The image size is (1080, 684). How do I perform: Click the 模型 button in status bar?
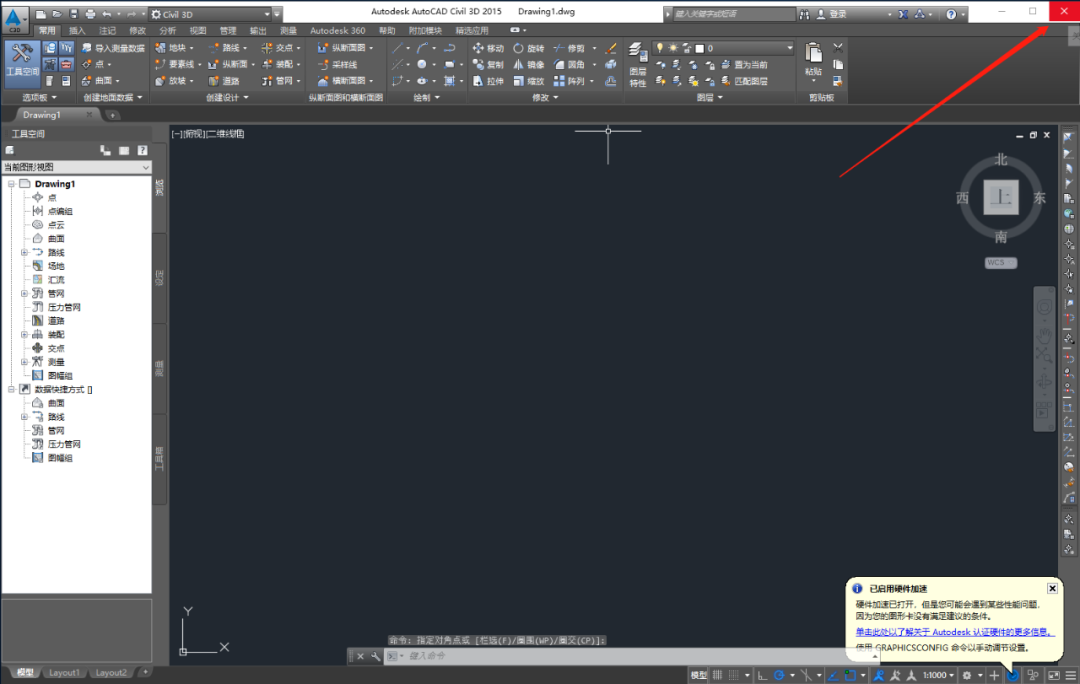click(x=698, y=675)
